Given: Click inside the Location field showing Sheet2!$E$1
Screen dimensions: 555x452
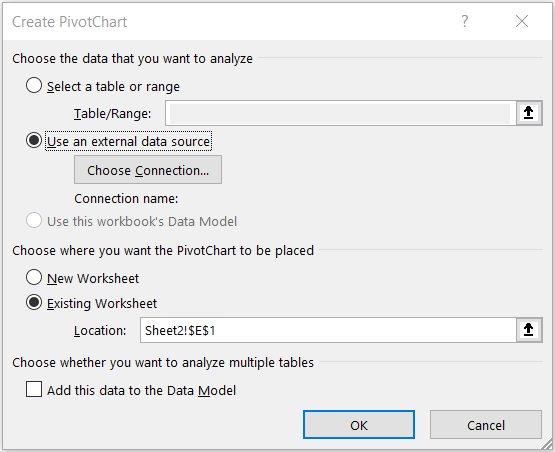Looking at the screenshot, I should pyautogui.click(x=328, y=330).
